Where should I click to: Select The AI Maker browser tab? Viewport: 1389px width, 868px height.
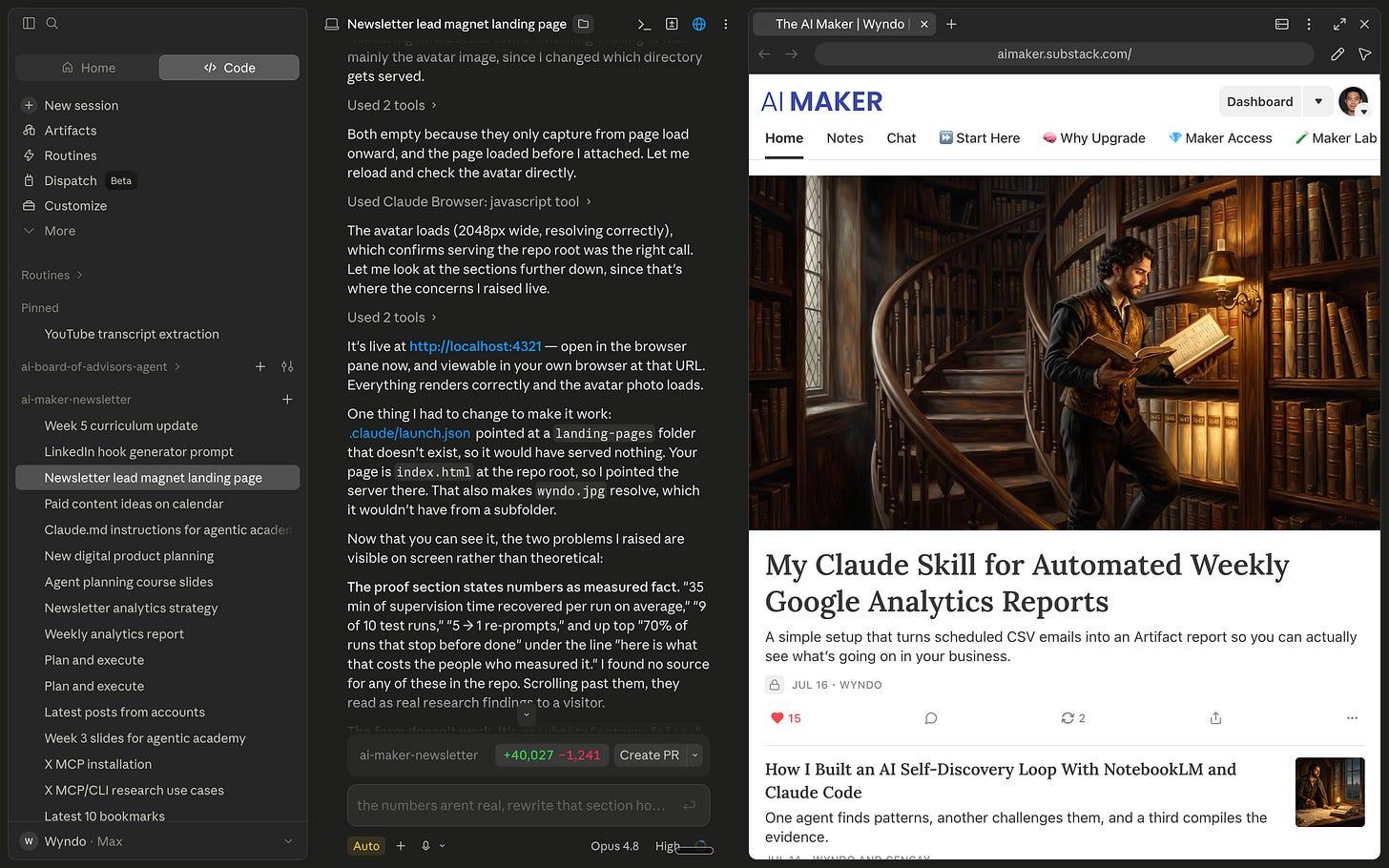pyautogui.click(x=843, y=24)
